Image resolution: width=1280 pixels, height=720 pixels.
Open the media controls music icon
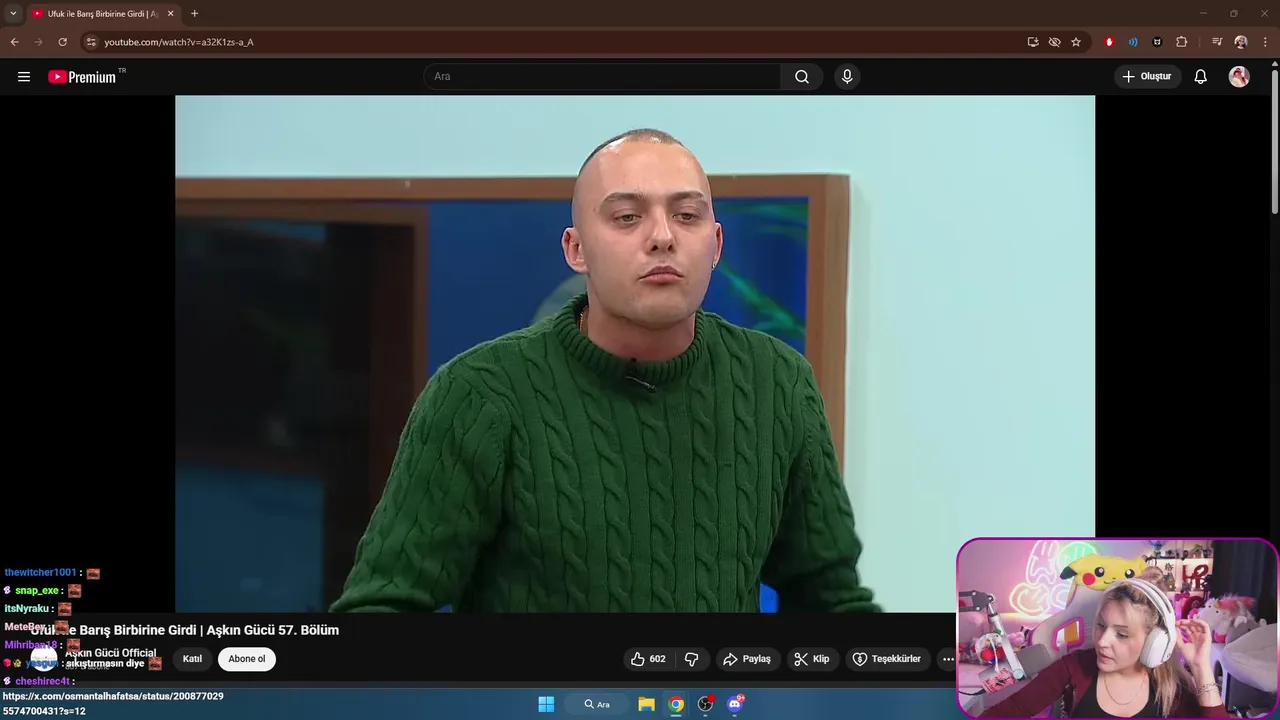1217,42
